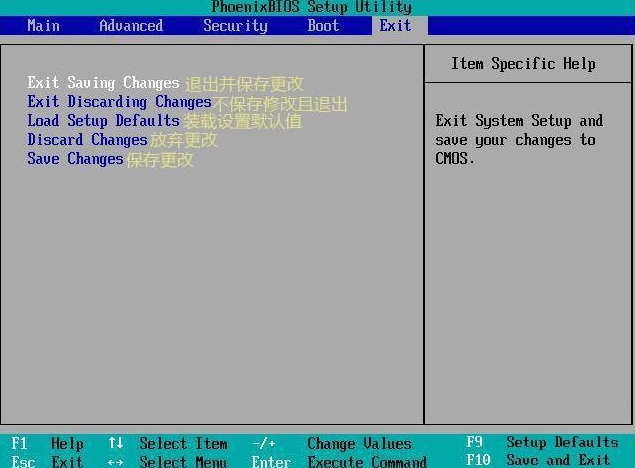The width and height of the screenshot is (635, 468).
Task: Click F10 Save and Exit shortcut
Action: click(x=538, y=460)
